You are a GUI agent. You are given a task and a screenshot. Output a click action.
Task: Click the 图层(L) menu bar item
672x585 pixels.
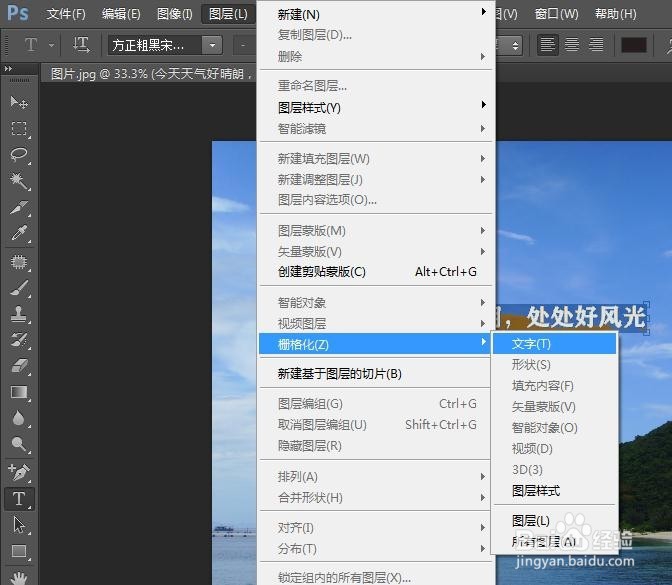[x=228, y=14]
